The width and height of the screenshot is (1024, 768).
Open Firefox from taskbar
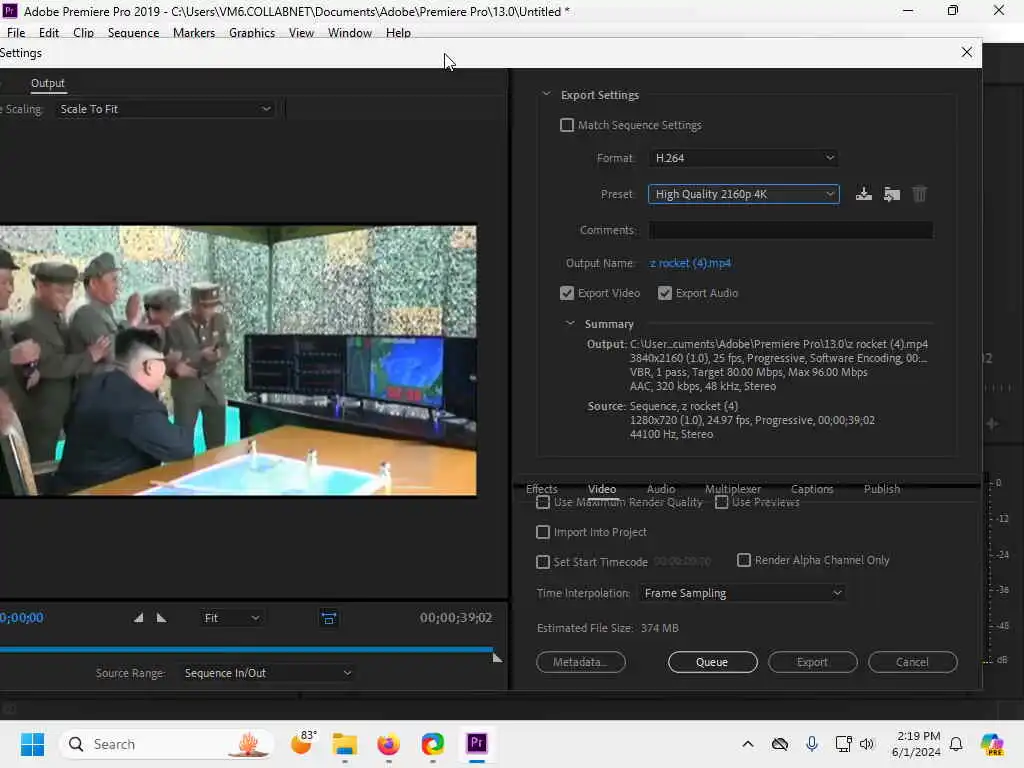(388, 744)
